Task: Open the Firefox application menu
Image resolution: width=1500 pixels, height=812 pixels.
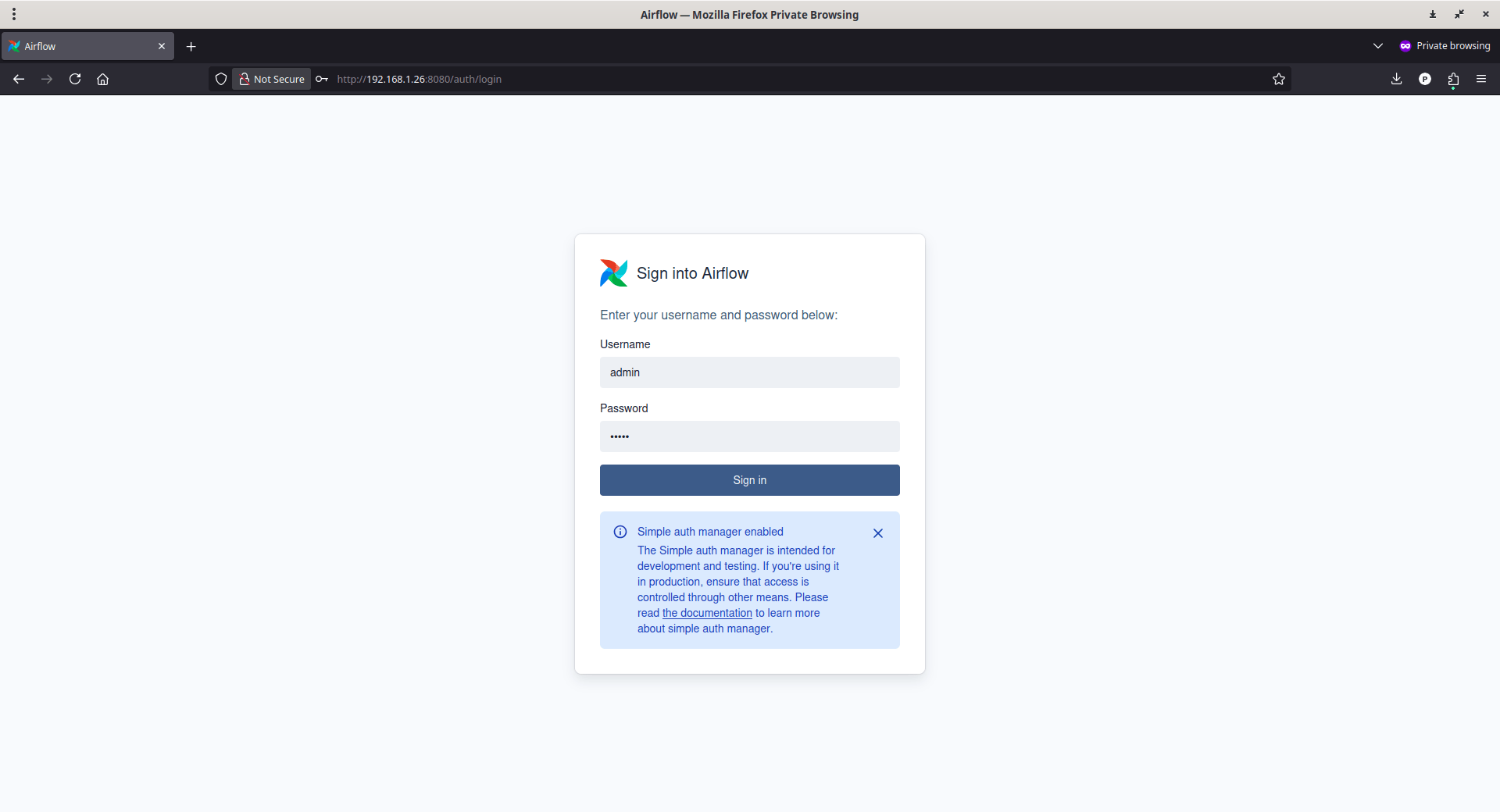Action: [x=1481, y=79]
